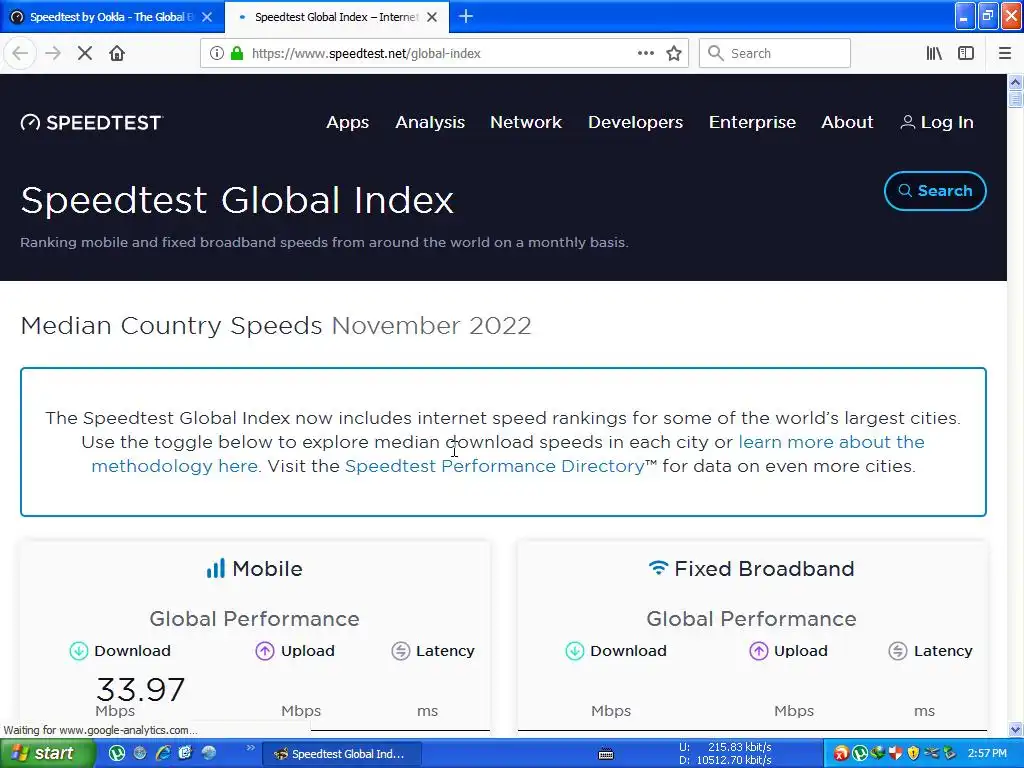Click the '33.97' mobile download value
The height and width of the screenshot is (768, 1024).
tap(140, 689)
